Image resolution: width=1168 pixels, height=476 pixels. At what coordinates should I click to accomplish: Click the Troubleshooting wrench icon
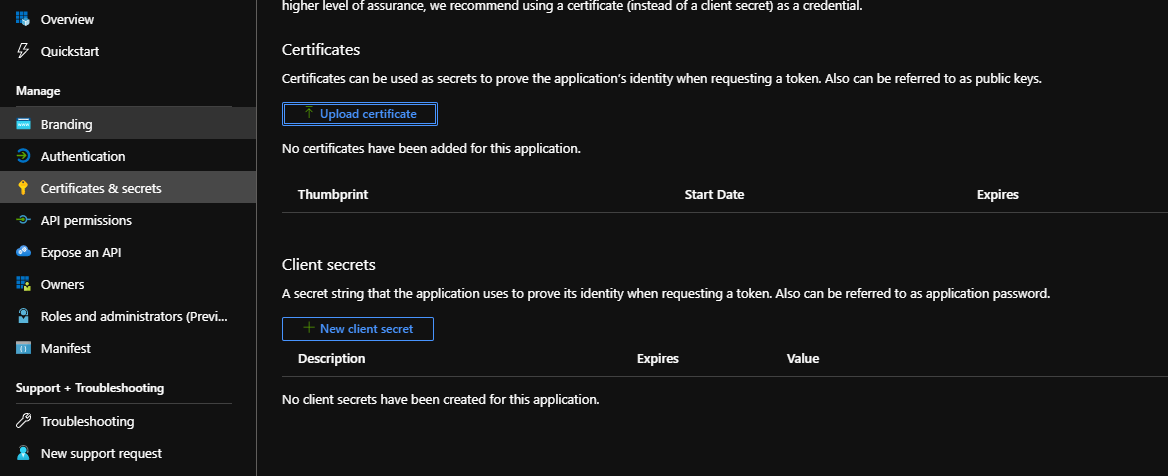point(23,421)
